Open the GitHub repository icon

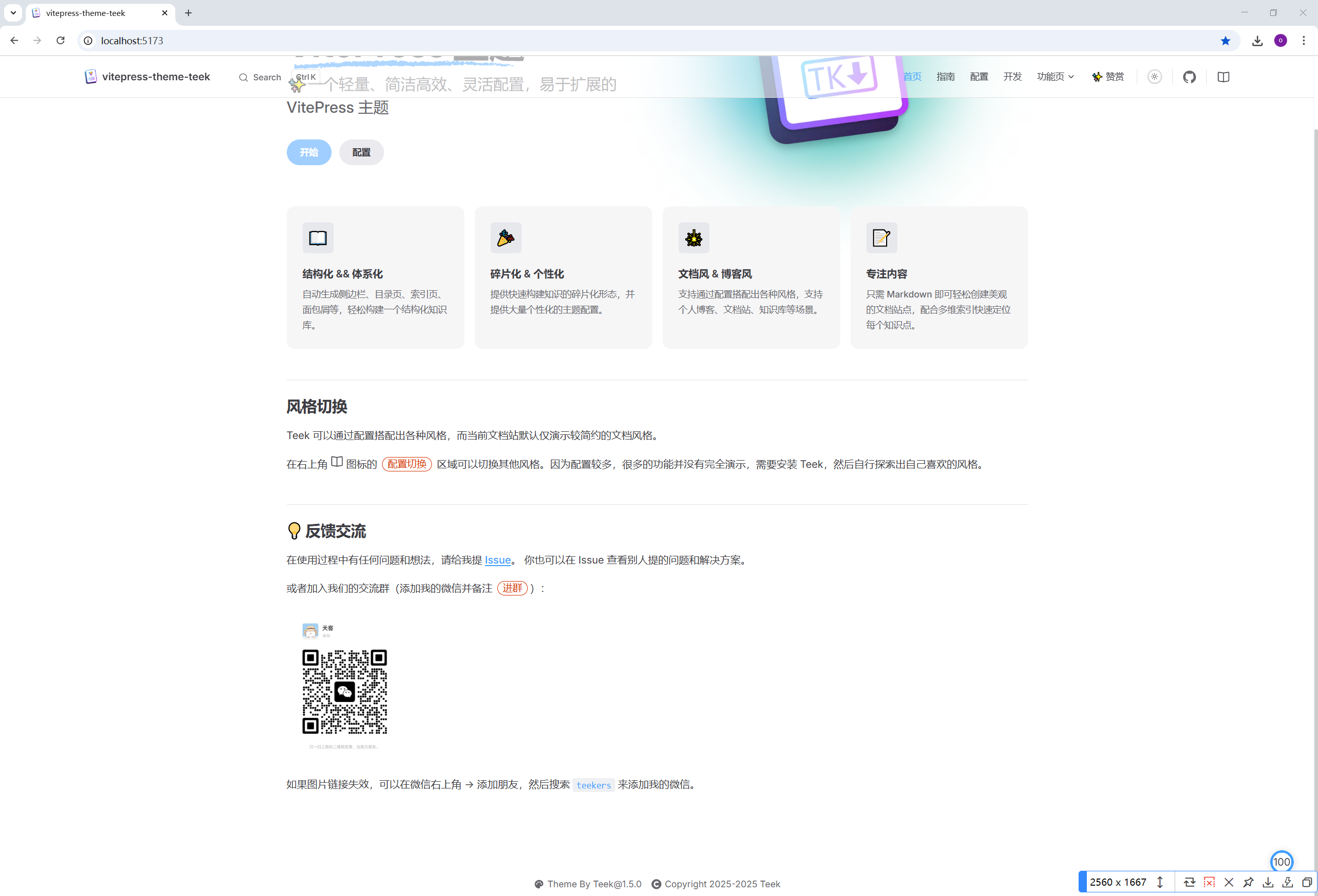pyautogui.click(x=1189, y=77)
